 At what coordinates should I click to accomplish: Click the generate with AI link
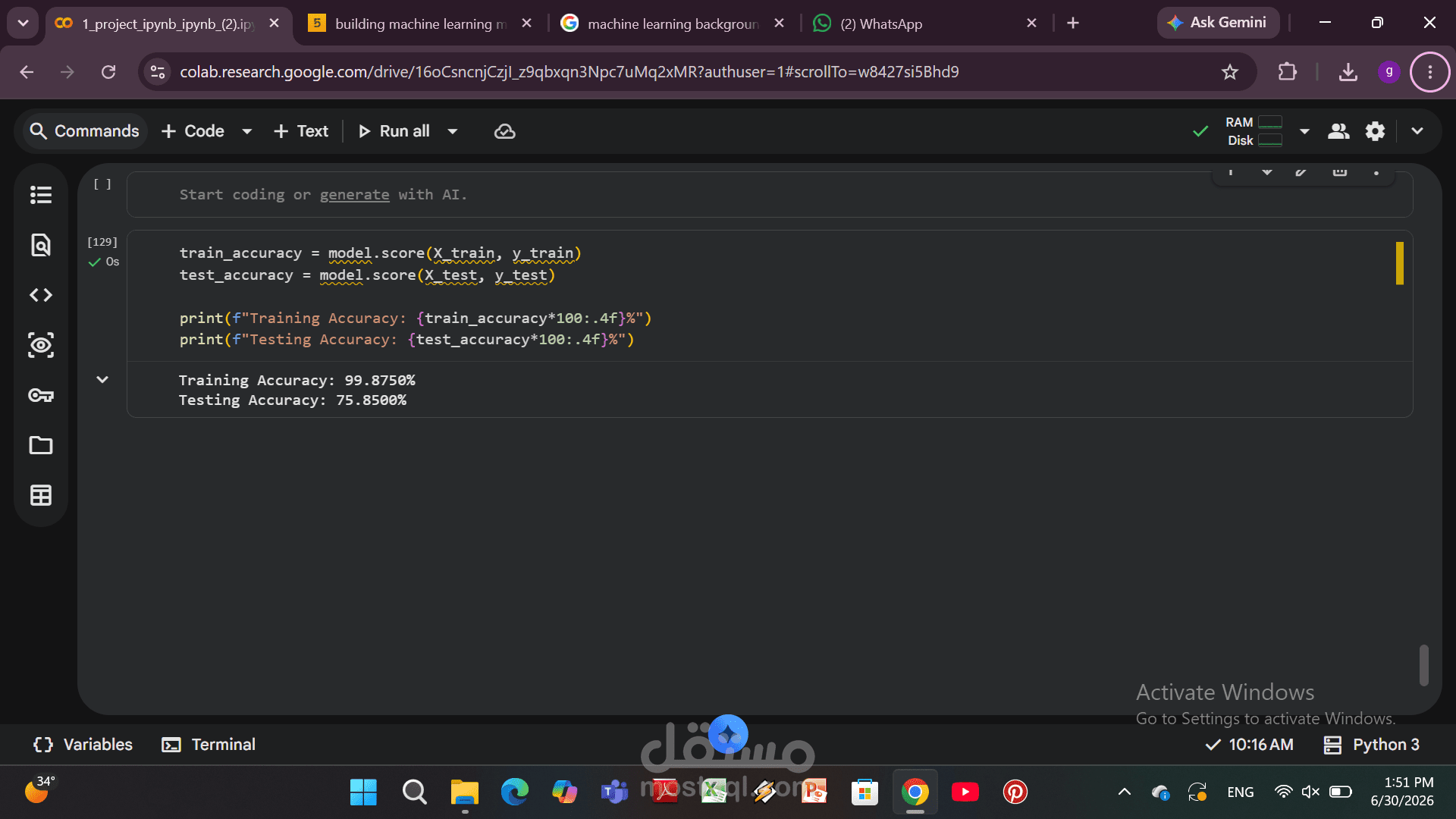point(354,195)
